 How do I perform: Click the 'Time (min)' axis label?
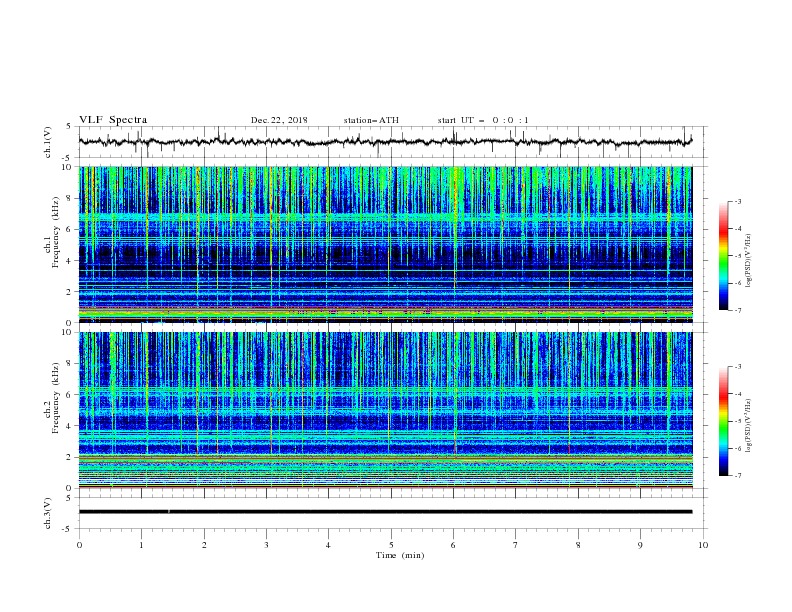pyautogui.click(x=400, y=555)
